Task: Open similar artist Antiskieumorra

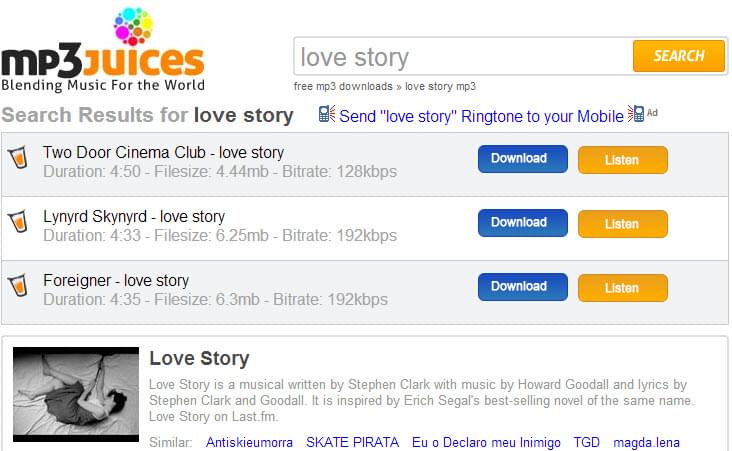Action: point(250,442)
